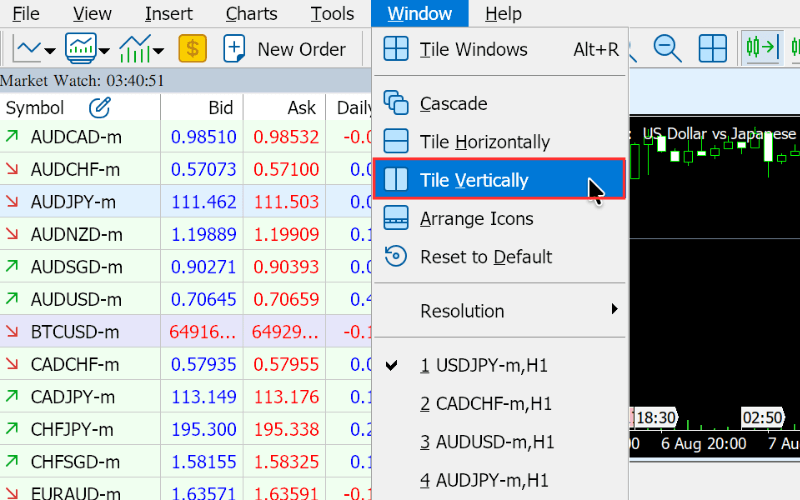This screenshot has width=800, height=500.
Task: Select Cascade menu entry
Action: [500, 104]
